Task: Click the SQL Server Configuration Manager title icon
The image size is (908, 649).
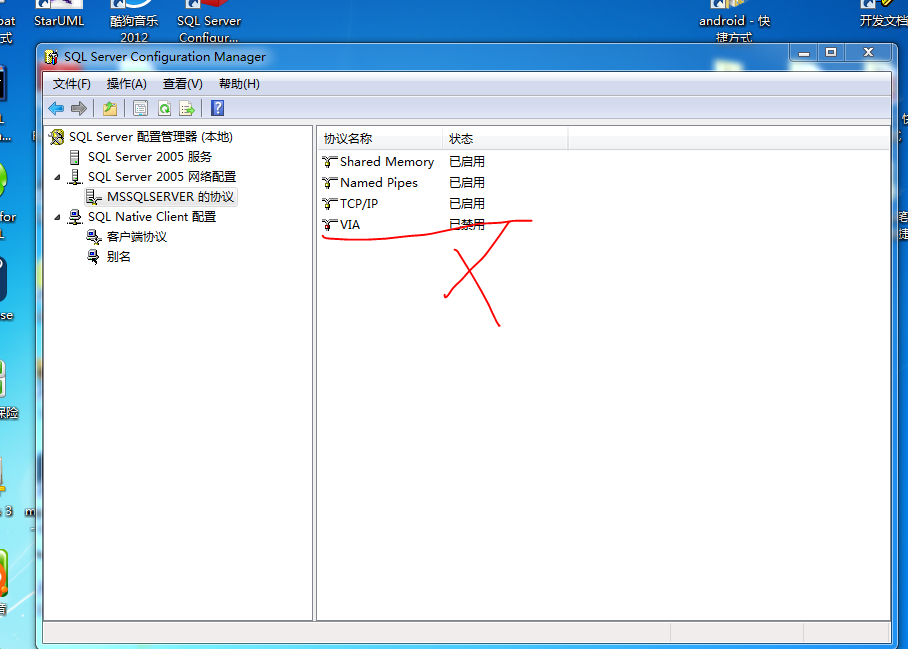Action: (51, 57)
